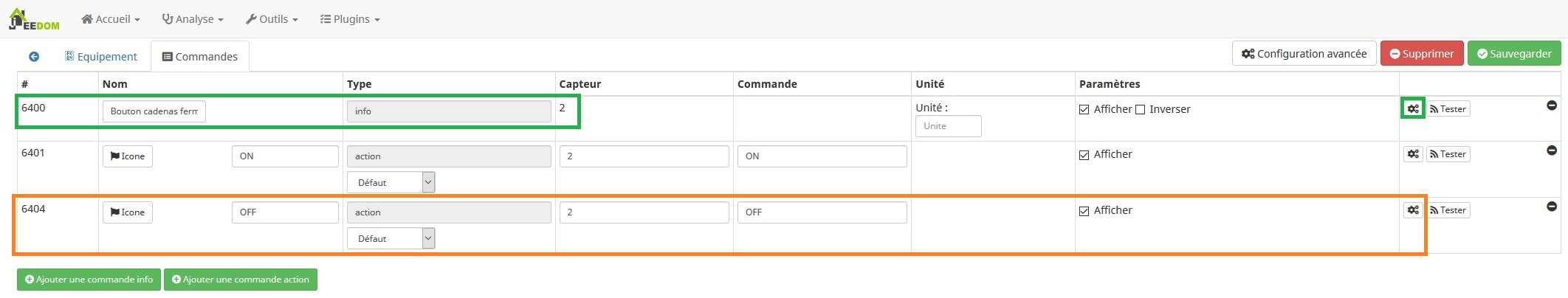This screenshot has height=298, width=1568.
Task: Open gear settings for command 6404
Action: pyautogui.click(x=1412, y=210)
